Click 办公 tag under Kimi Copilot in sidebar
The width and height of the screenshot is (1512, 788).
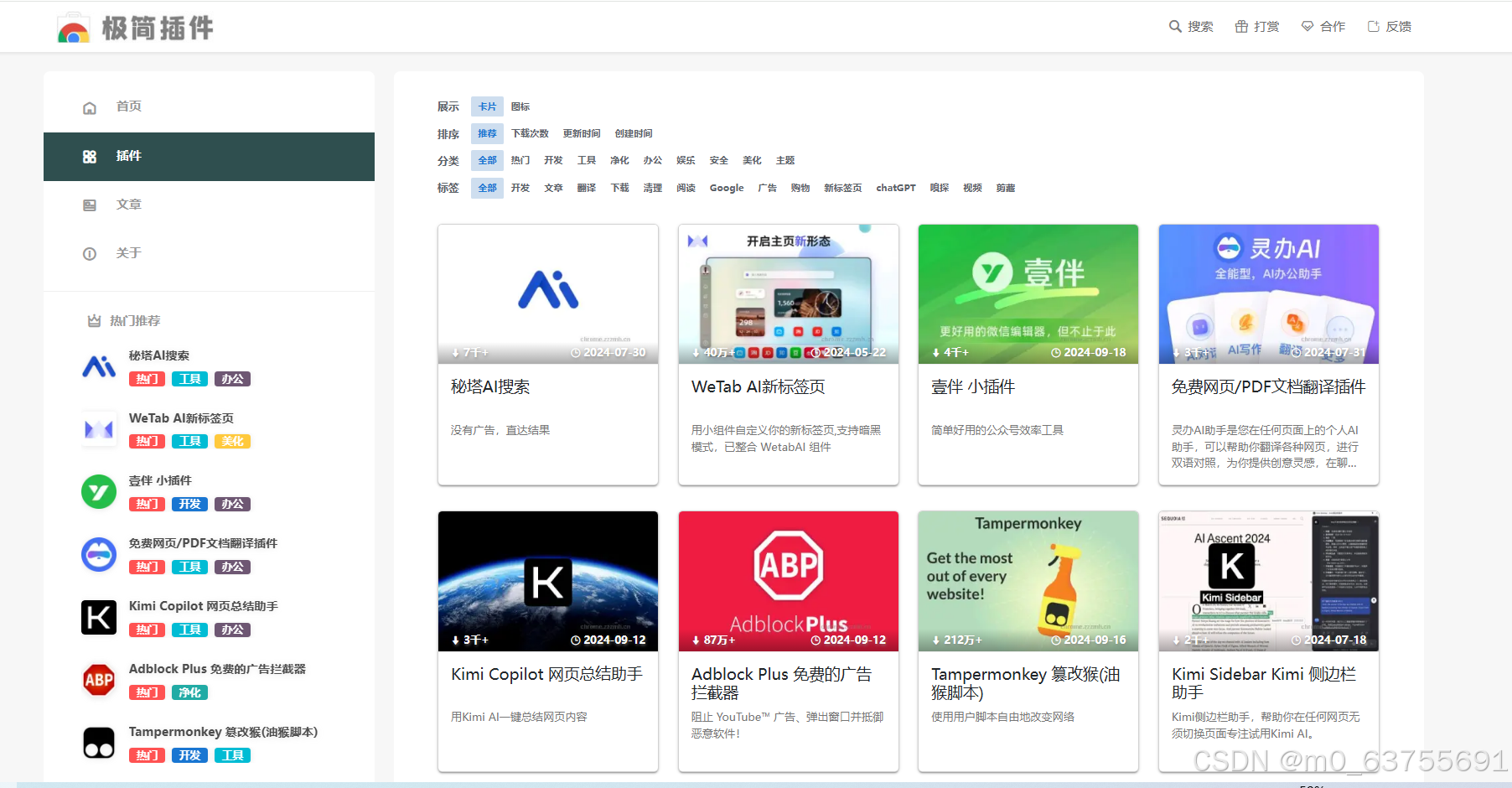(x=233, y=630)
